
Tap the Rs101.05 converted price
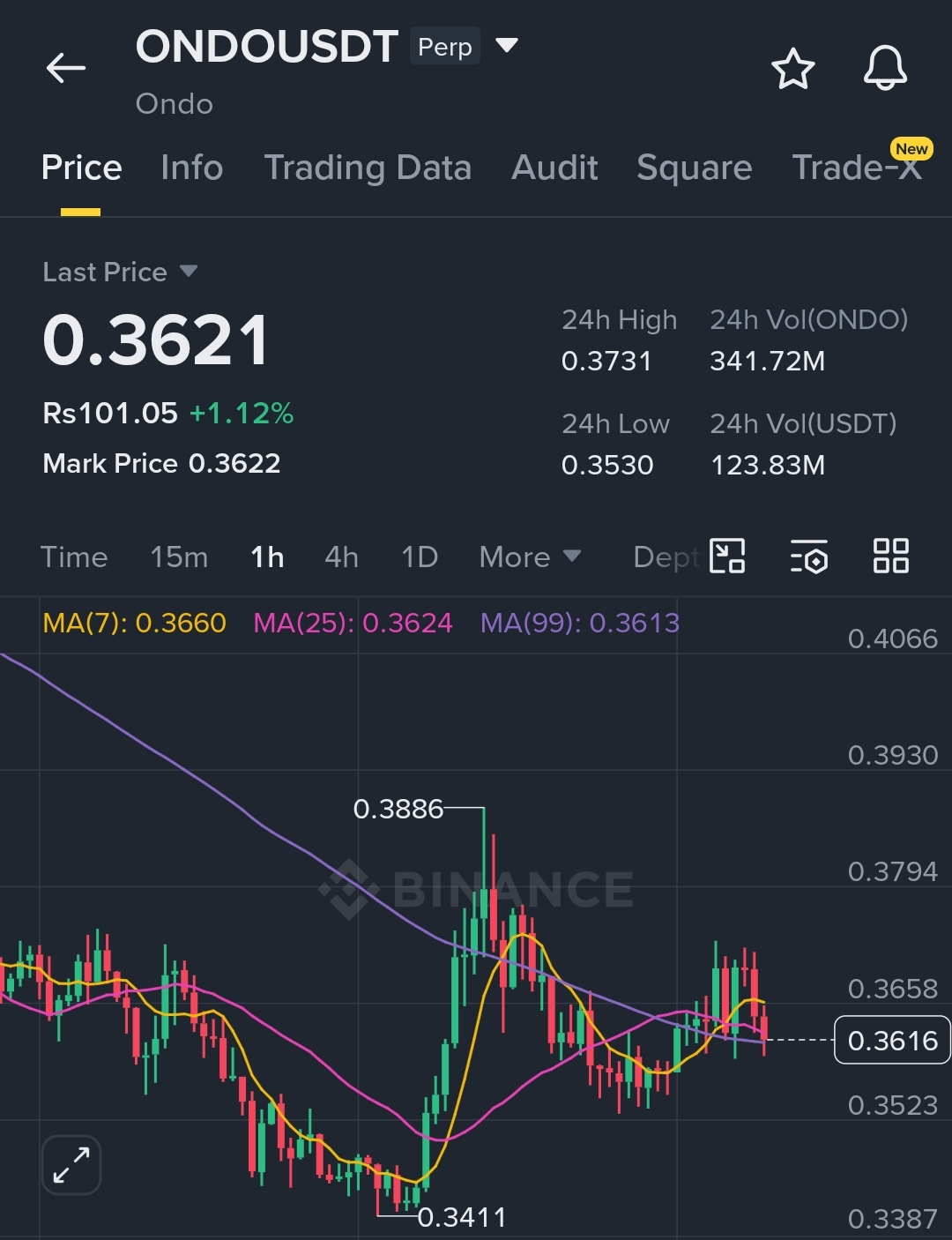pos(110,413)
